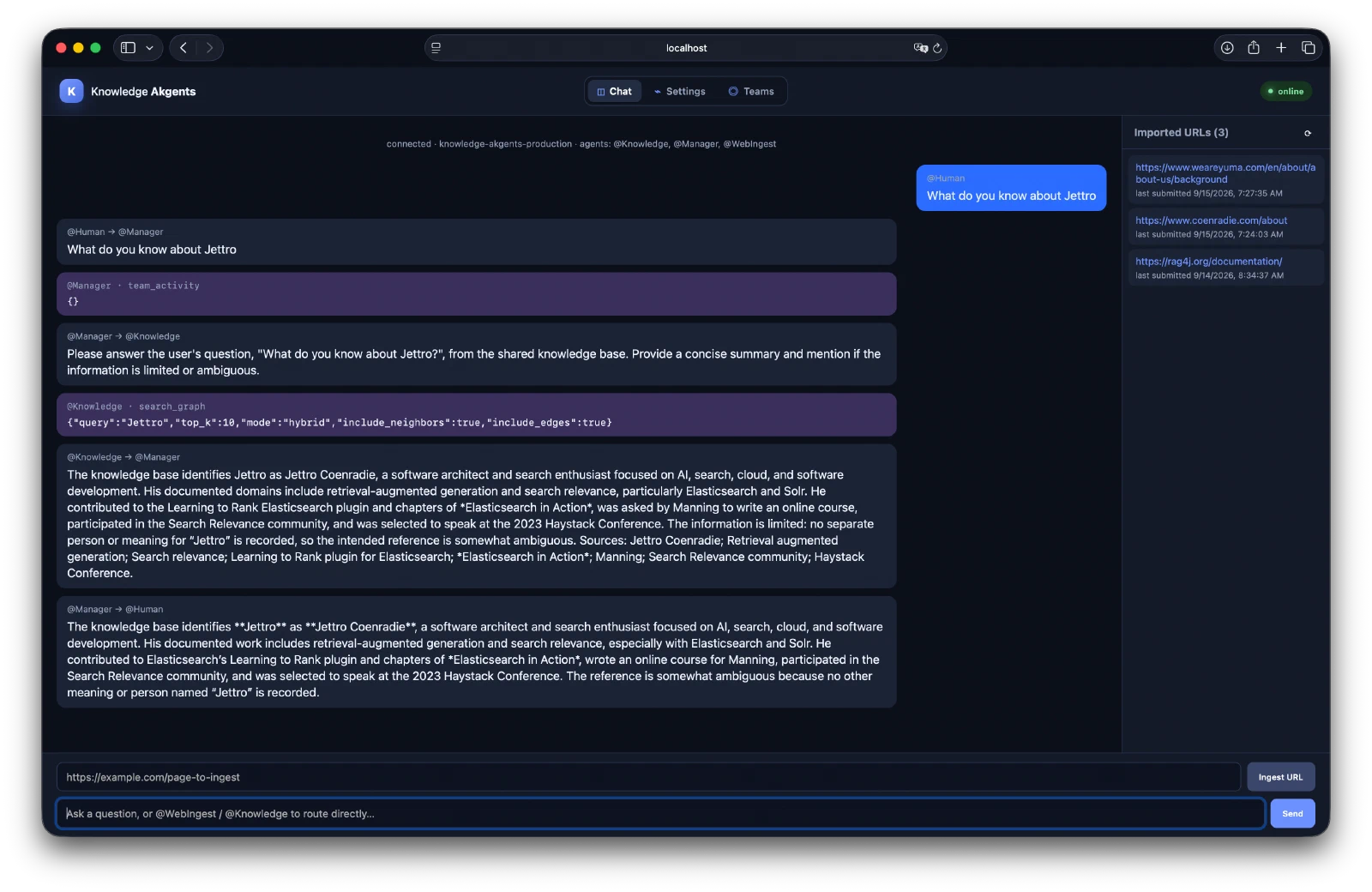Open the rag4j.org documentation link
The image size is (1372, 892).
coord(1208,262)
